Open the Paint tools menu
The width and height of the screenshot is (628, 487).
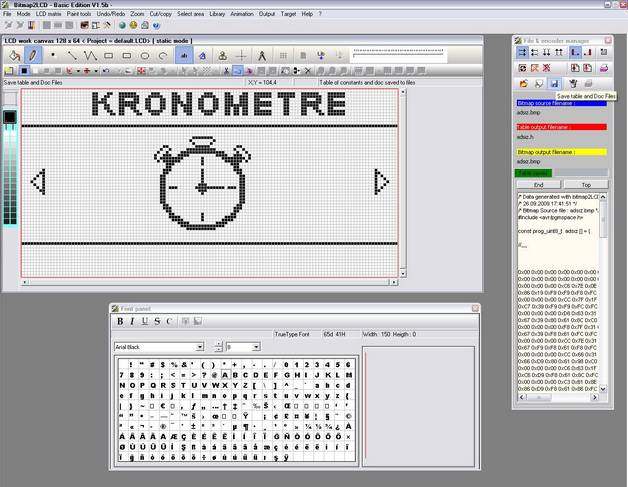79,14
